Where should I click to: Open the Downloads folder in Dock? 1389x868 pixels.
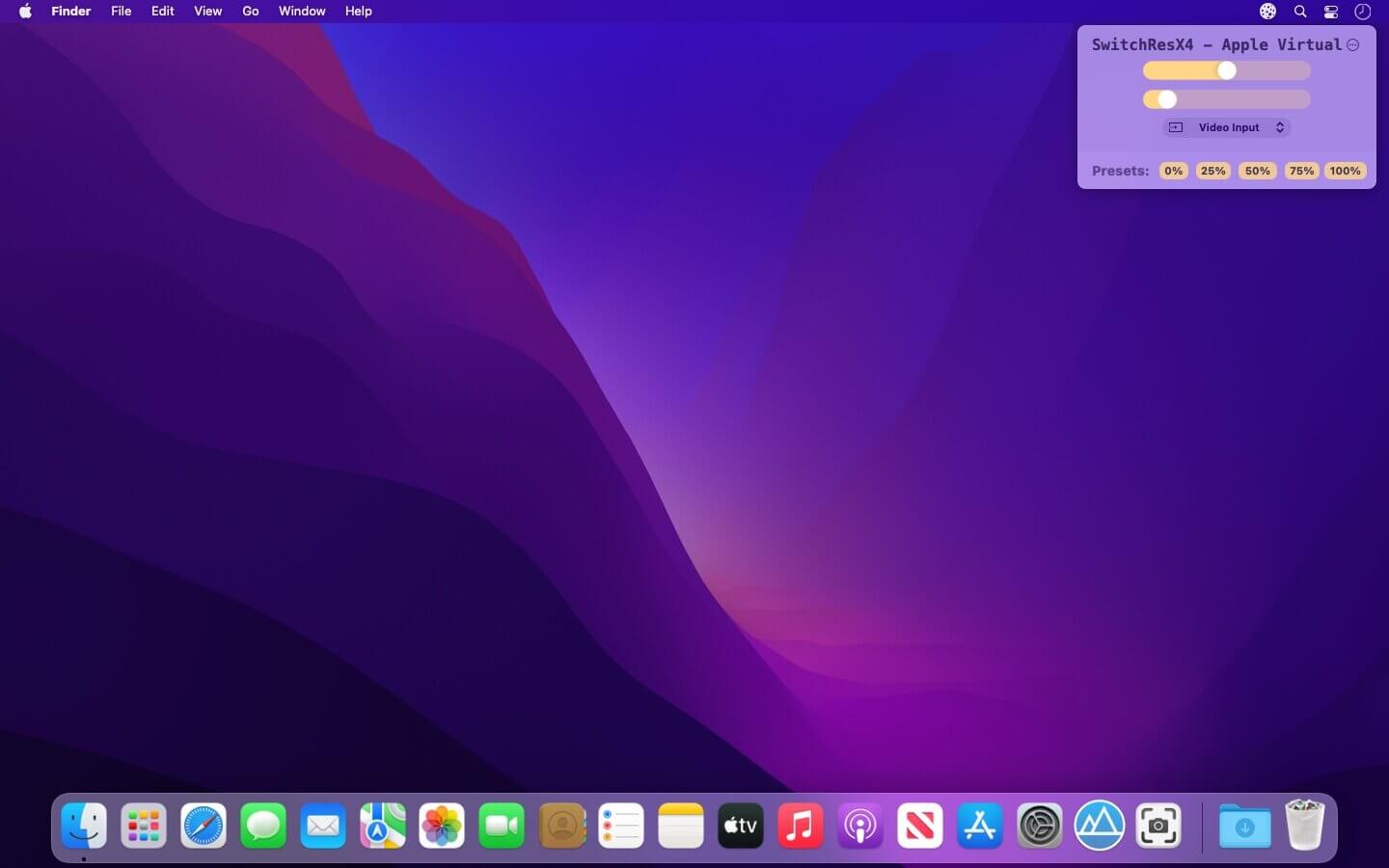(x=1244, y=827)
